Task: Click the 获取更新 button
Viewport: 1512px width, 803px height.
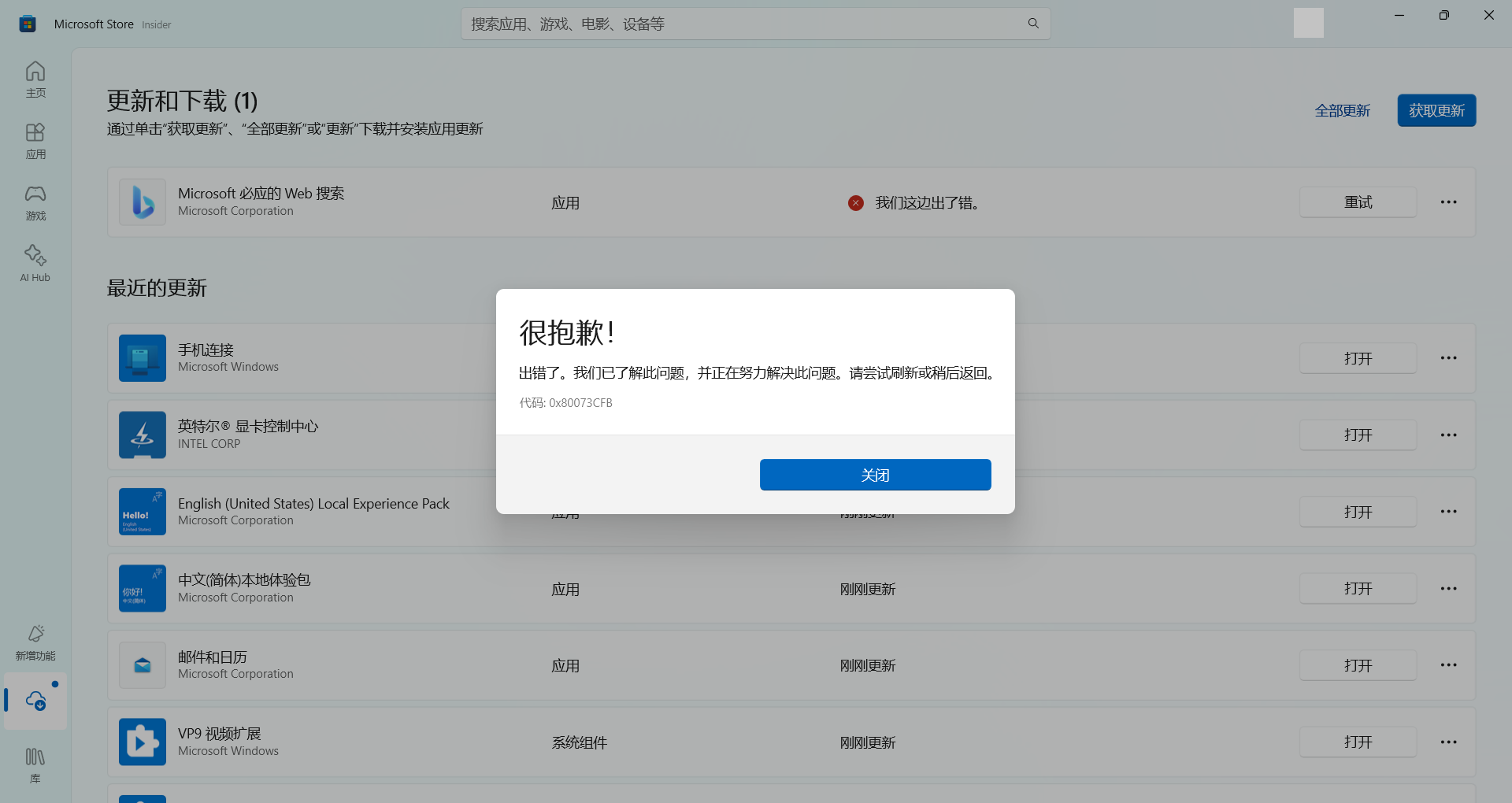Action: (x=1436, y=110)
